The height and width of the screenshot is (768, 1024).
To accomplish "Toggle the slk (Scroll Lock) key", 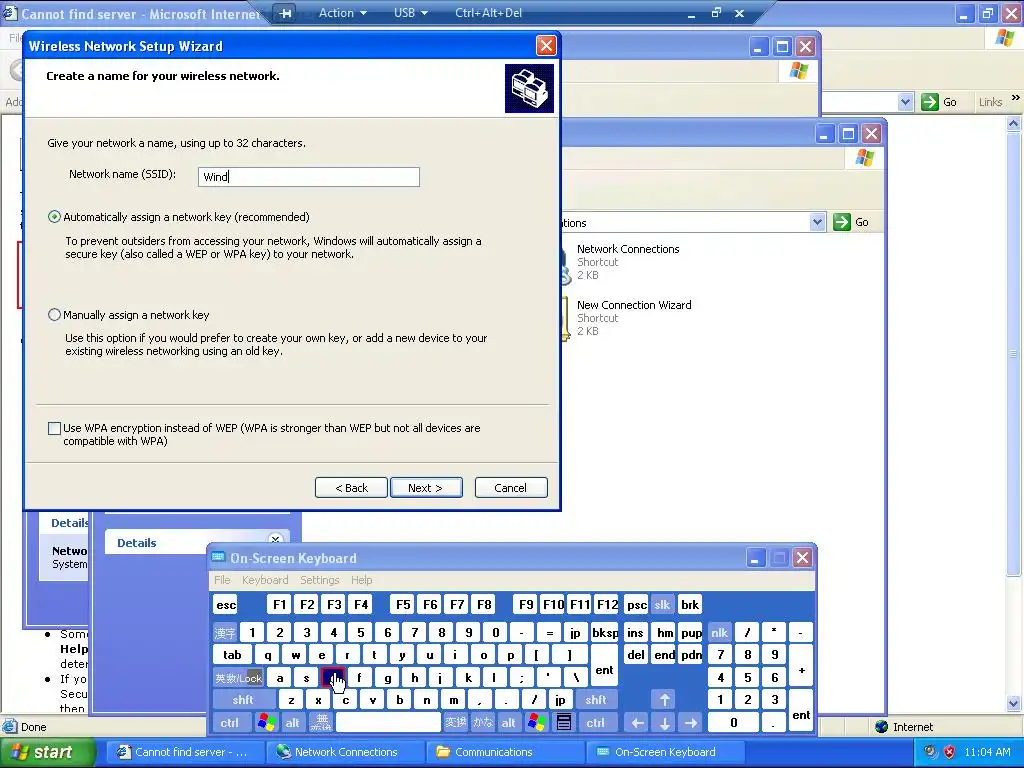I will (x=662, y=605).
